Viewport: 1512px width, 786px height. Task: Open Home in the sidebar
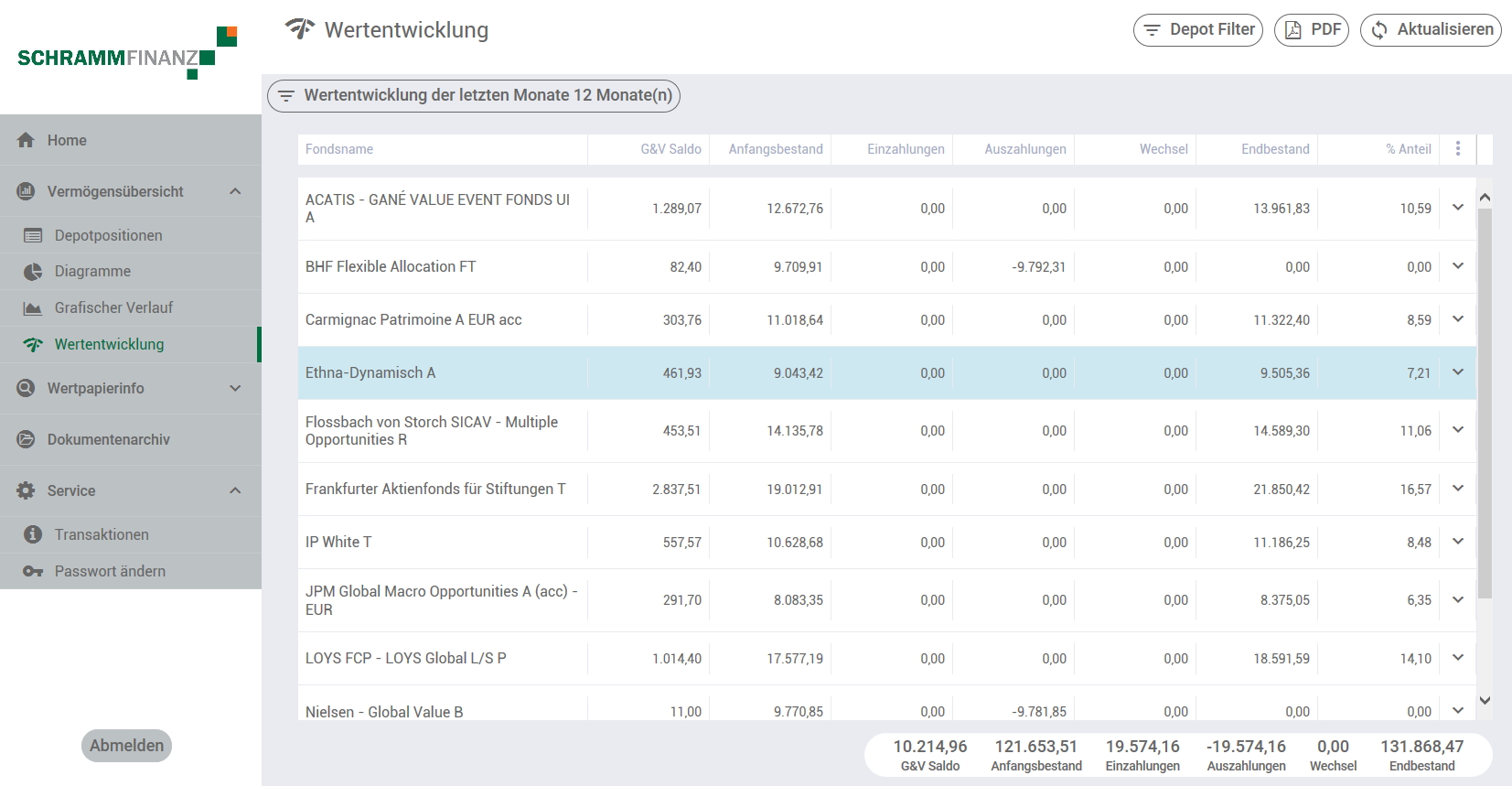[x=131, y=140]
